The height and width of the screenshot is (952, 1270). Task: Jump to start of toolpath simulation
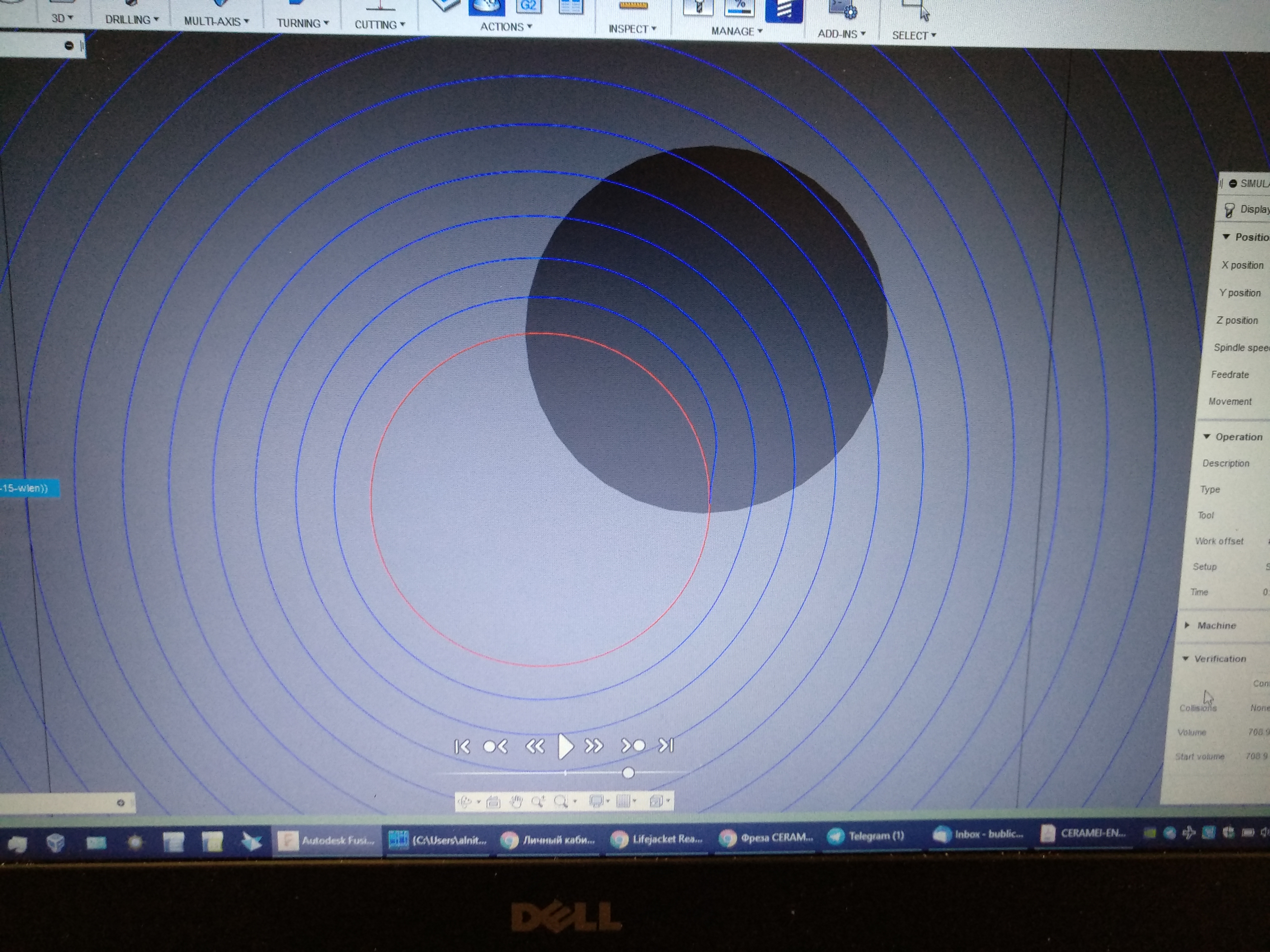[462, 747]
